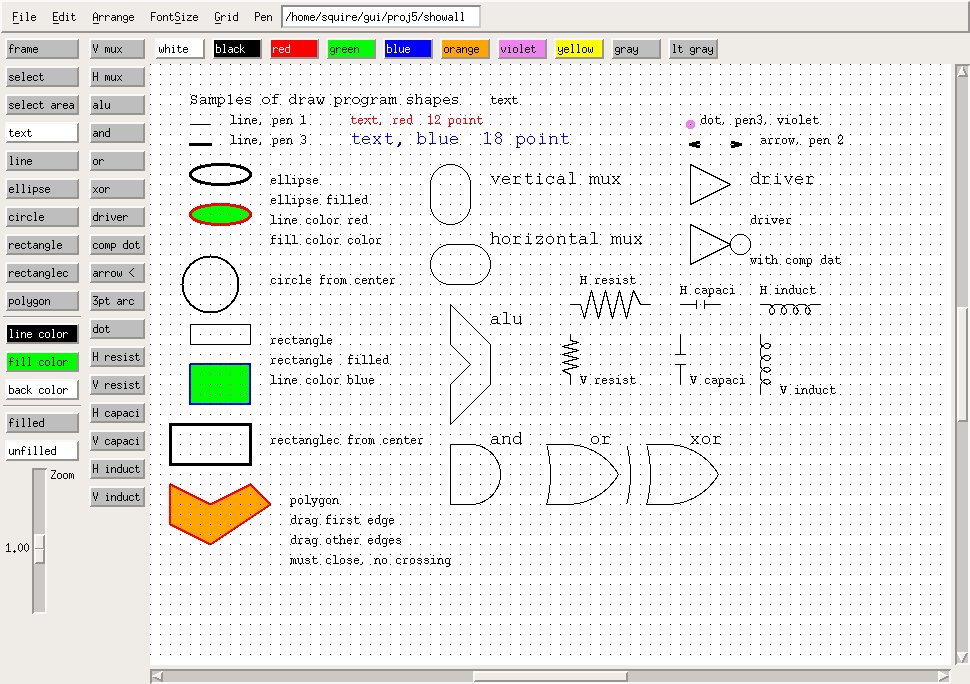Choose the polygon tool
The height and width of the screenshot is (684, 970).
[42, 301]
